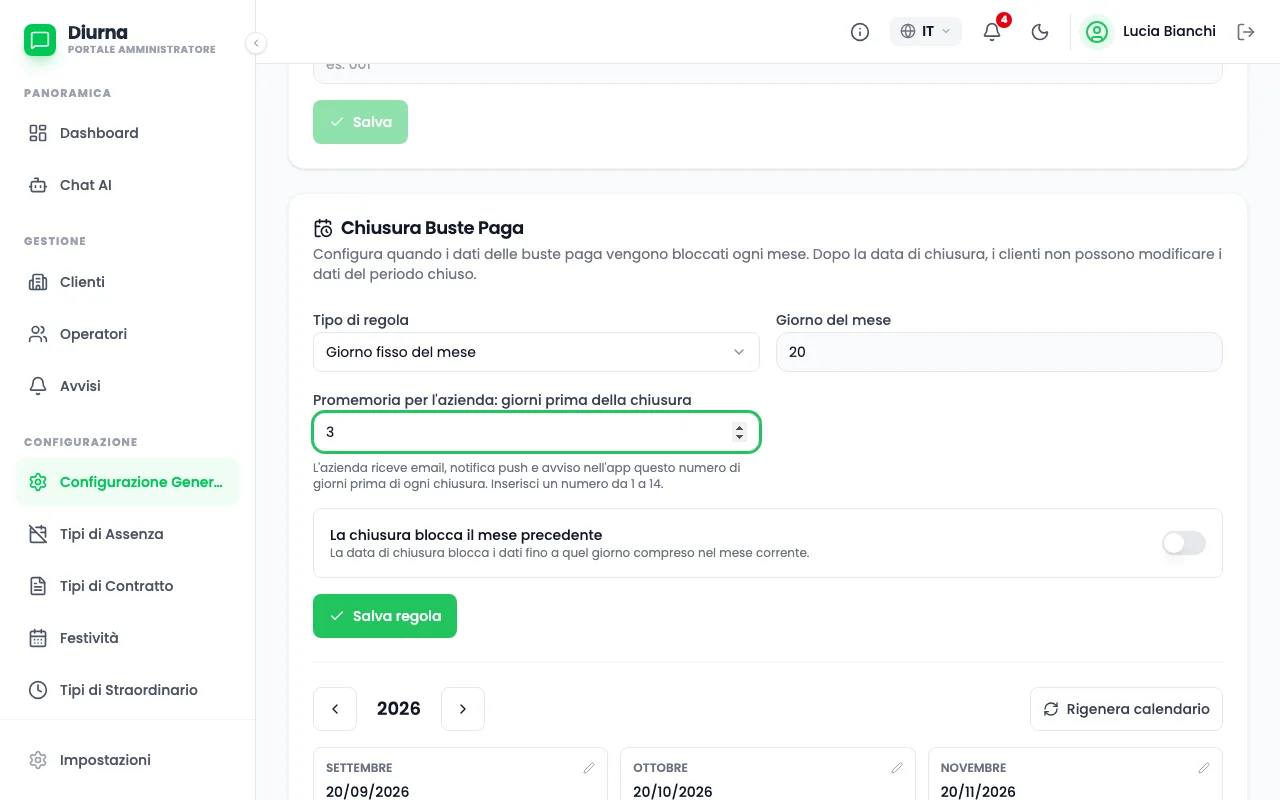Switch to dark mode with moon icon
Viewport: 1280px width, 800px height.
1040,32
